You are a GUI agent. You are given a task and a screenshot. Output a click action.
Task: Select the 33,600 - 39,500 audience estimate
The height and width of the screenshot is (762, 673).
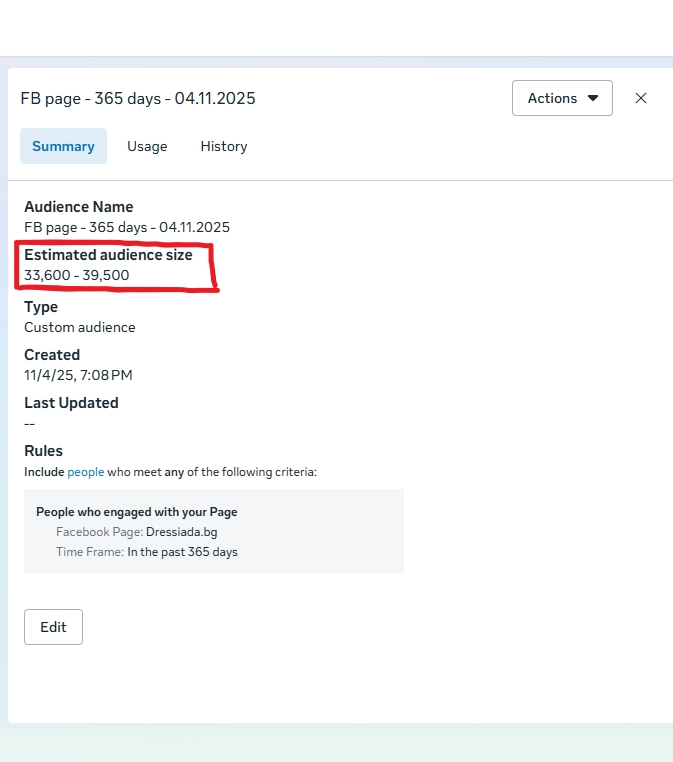click(x=77, y=275)
